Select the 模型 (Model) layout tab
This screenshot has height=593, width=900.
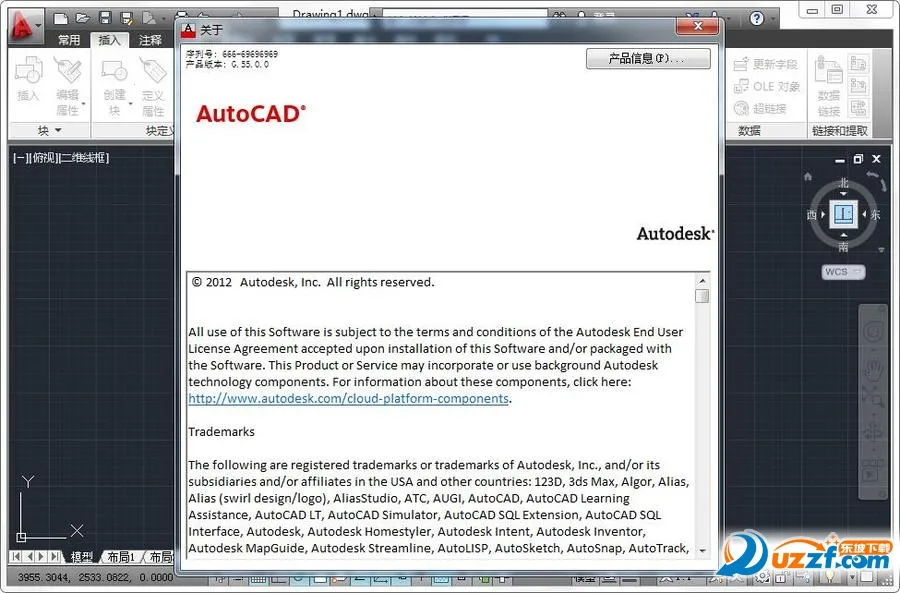(82, 557)
